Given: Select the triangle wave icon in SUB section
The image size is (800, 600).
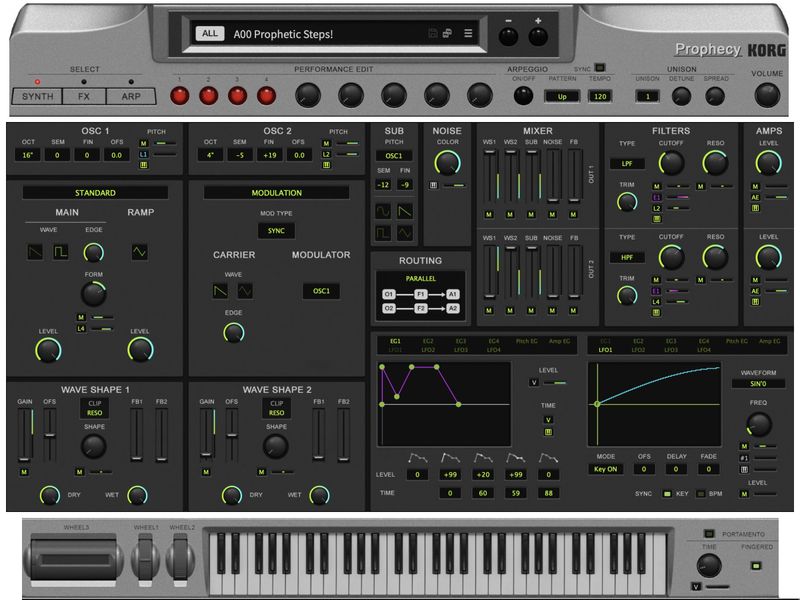Looking at the screenshot, I should 405,233.
